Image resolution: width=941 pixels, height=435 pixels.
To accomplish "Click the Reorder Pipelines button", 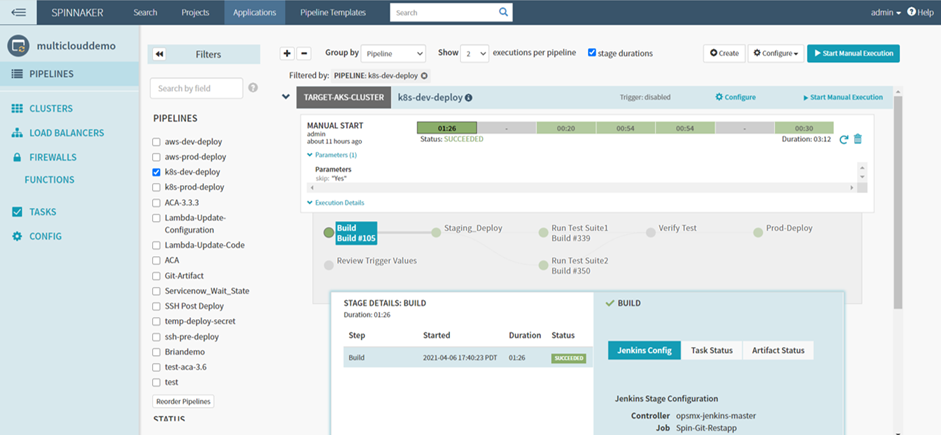I will click(182, 401).
